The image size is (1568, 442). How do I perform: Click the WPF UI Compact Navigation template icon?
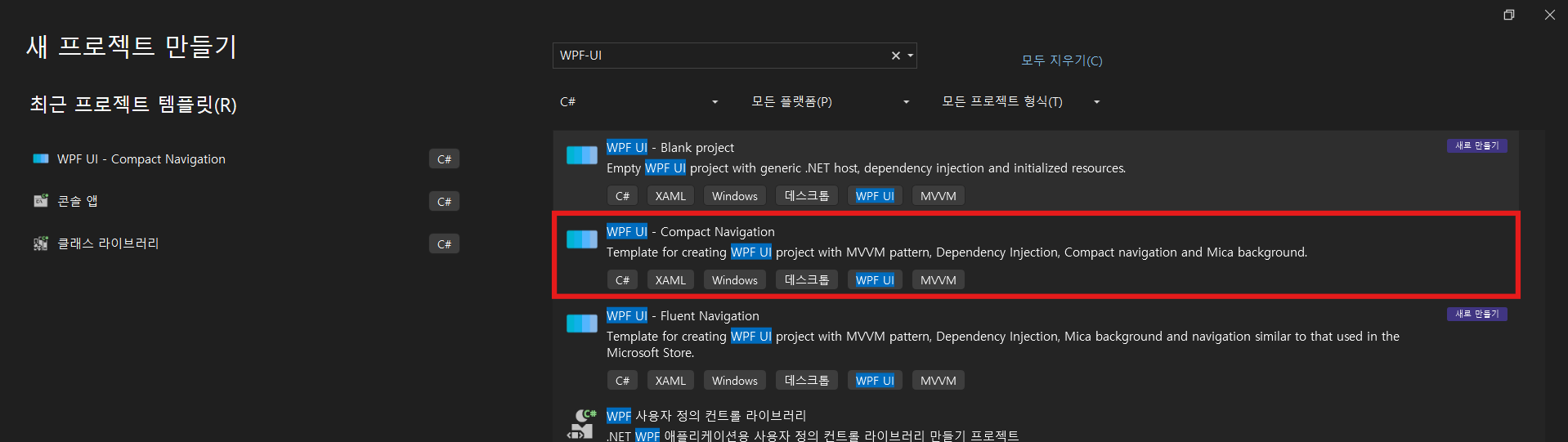point(582,239)
